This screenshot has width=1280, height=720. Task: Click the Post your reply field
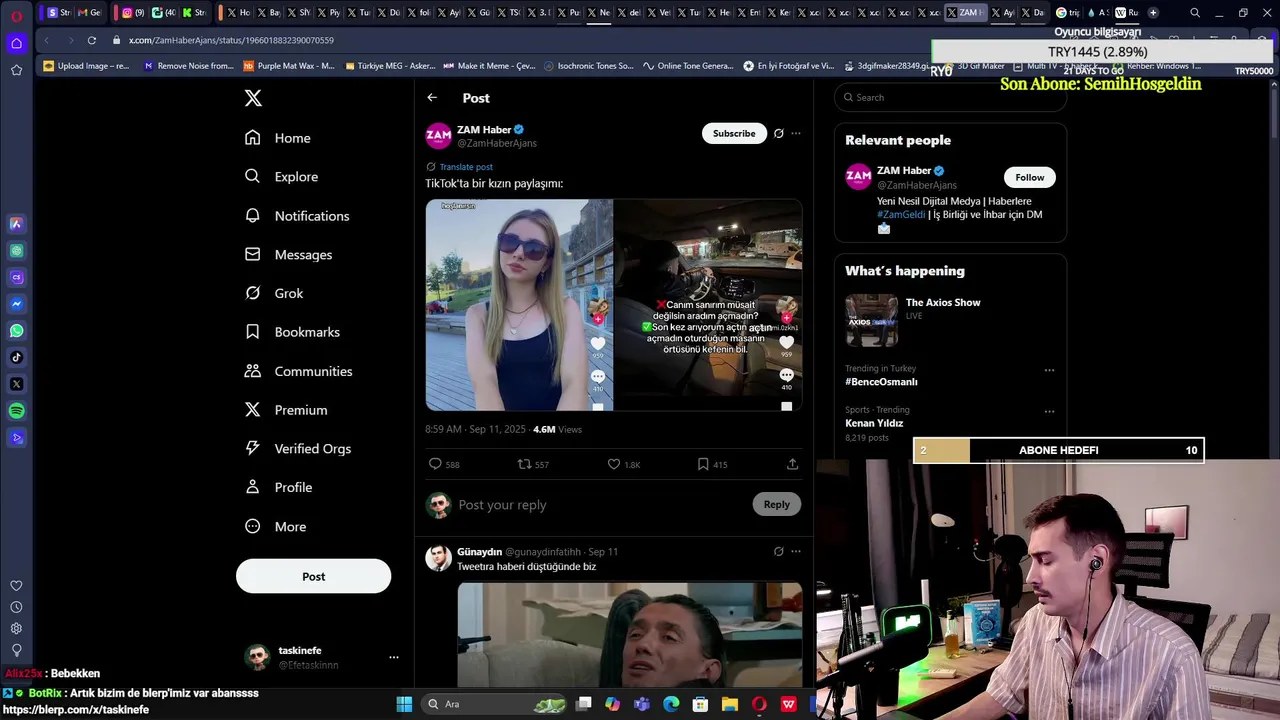point(600,505)
